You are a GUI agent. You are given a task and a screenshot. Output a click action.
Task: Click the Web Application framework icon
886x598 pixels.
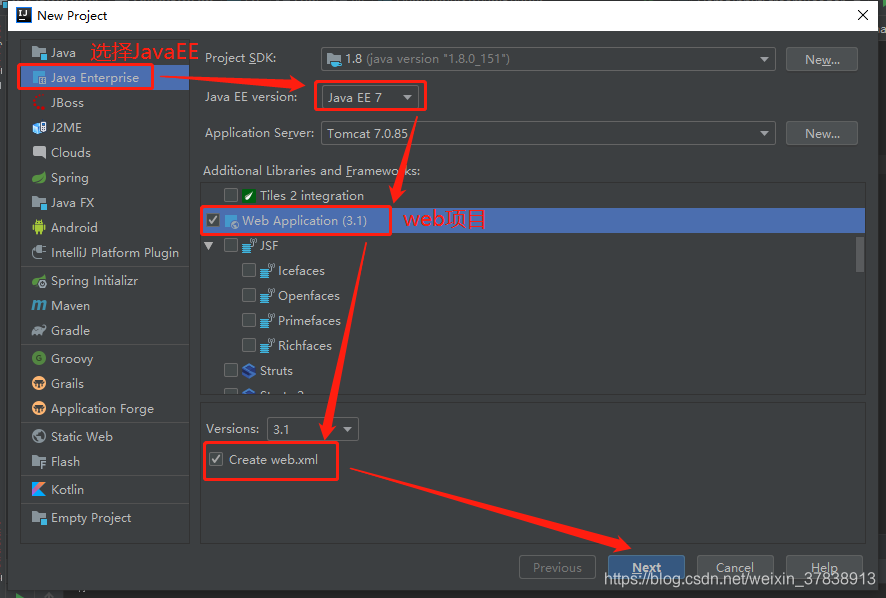pos(232,221)
